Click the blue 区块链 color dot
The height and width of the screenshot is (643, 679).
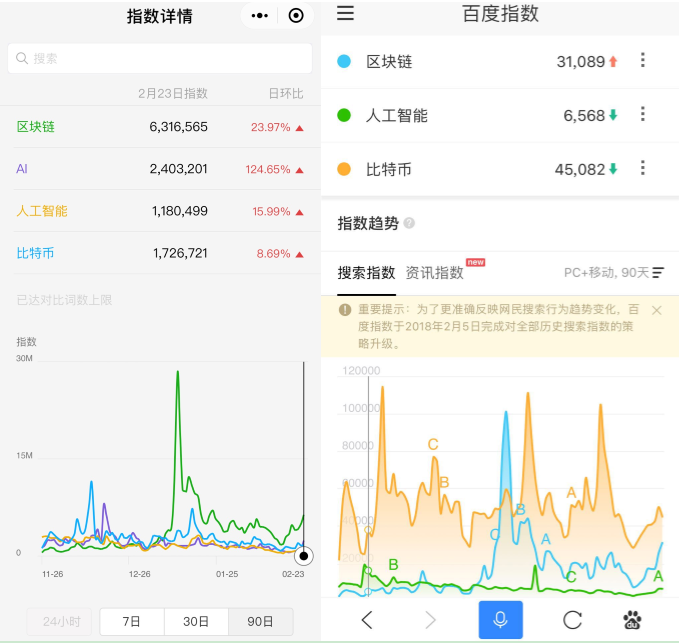344,61
